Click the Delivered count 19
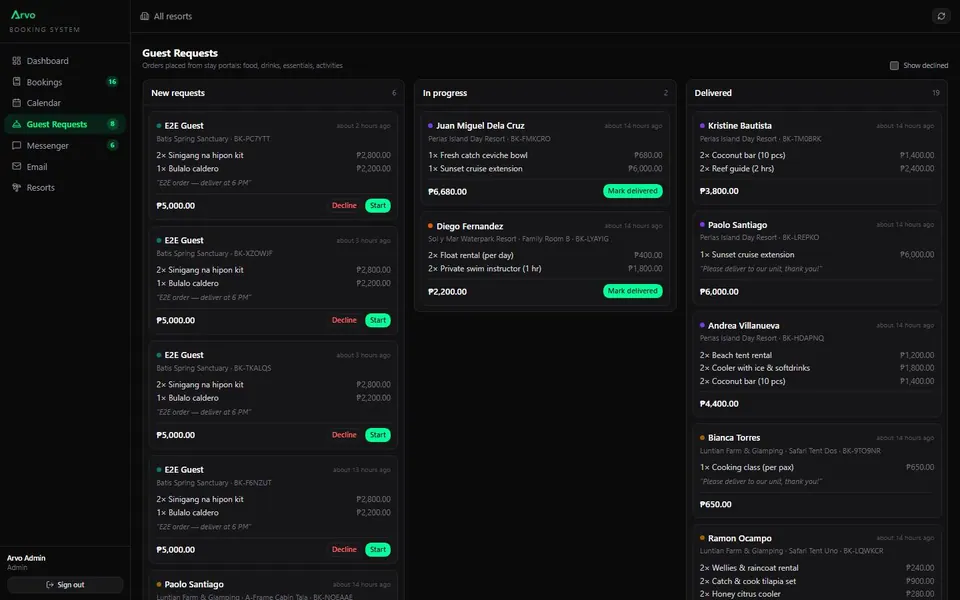This screenshot has height=600, width=960. click(x=936, y=93)
